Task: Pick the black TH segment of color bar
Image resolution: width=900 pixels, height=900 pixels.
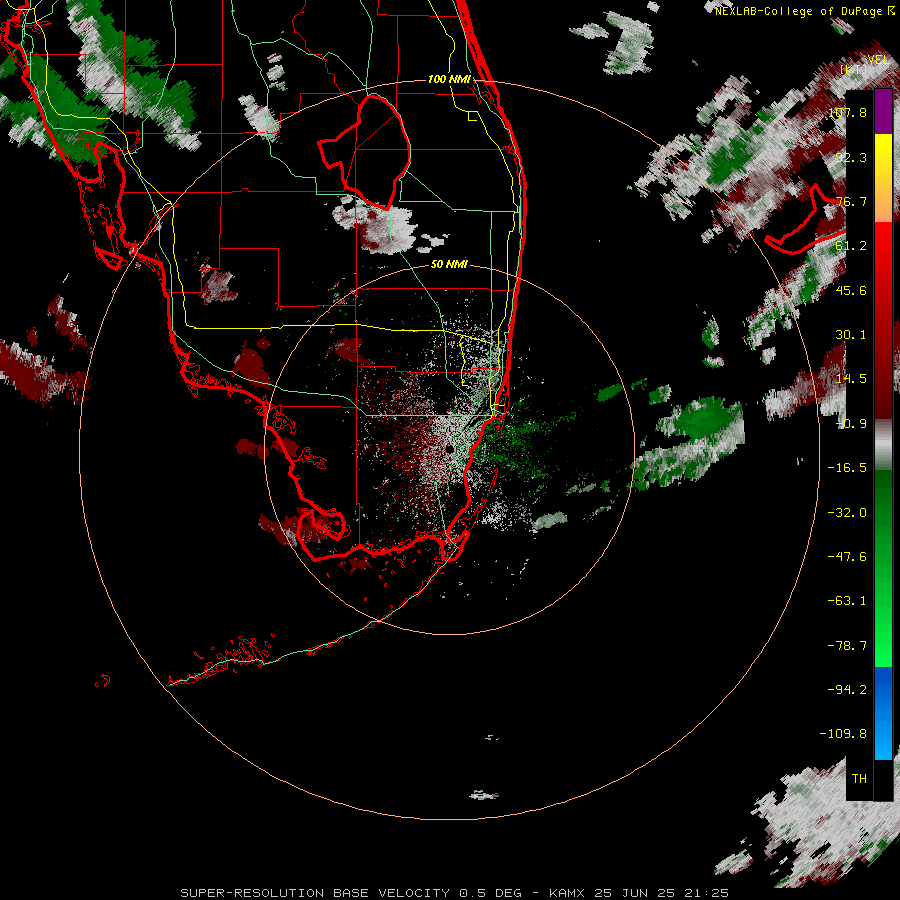Action: (883, 779)
